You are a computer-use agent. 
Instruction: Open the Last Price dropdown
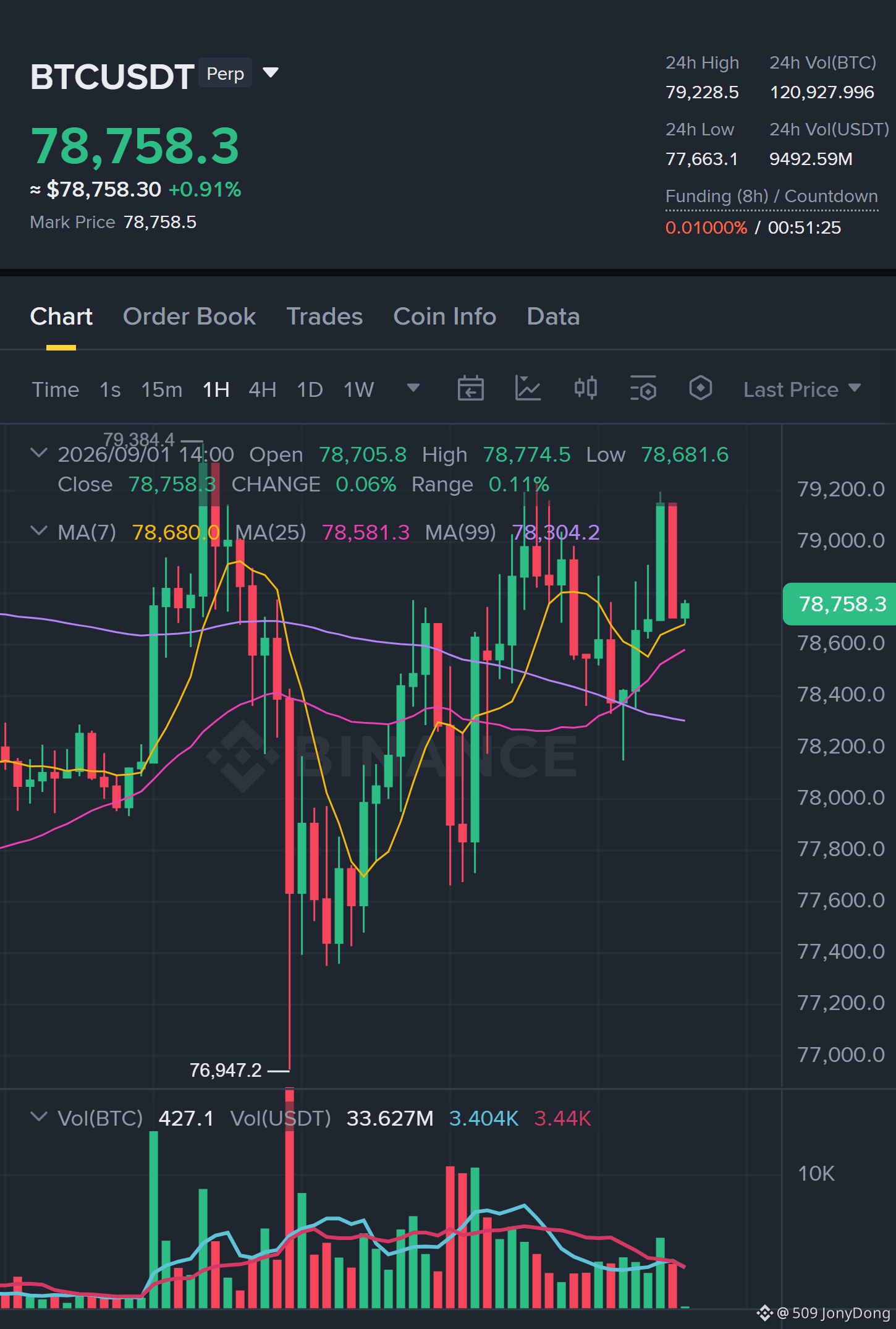[x=801, y=389]
